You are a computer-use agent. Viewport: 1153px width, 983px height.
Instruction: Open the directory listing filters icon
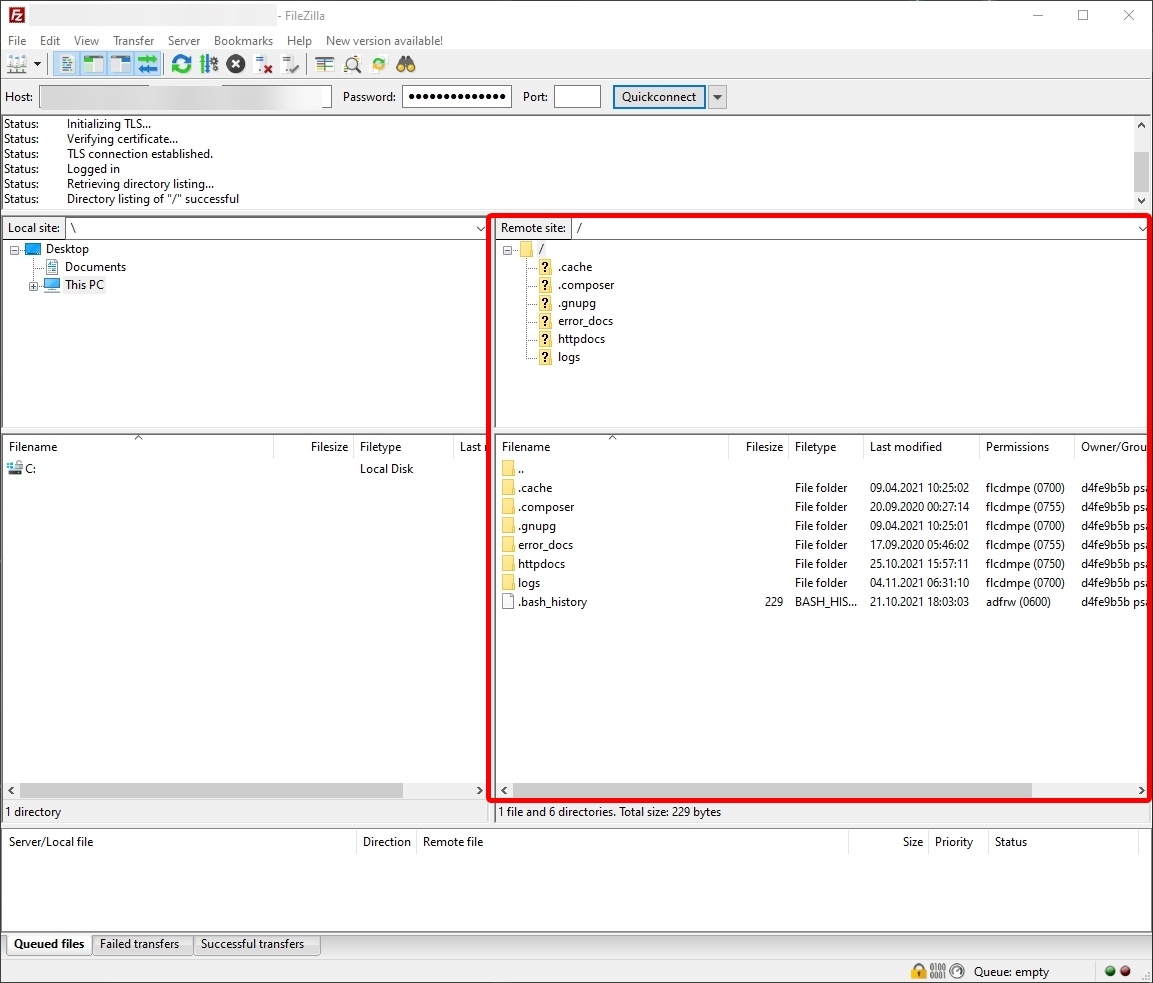tap(325, 65)
